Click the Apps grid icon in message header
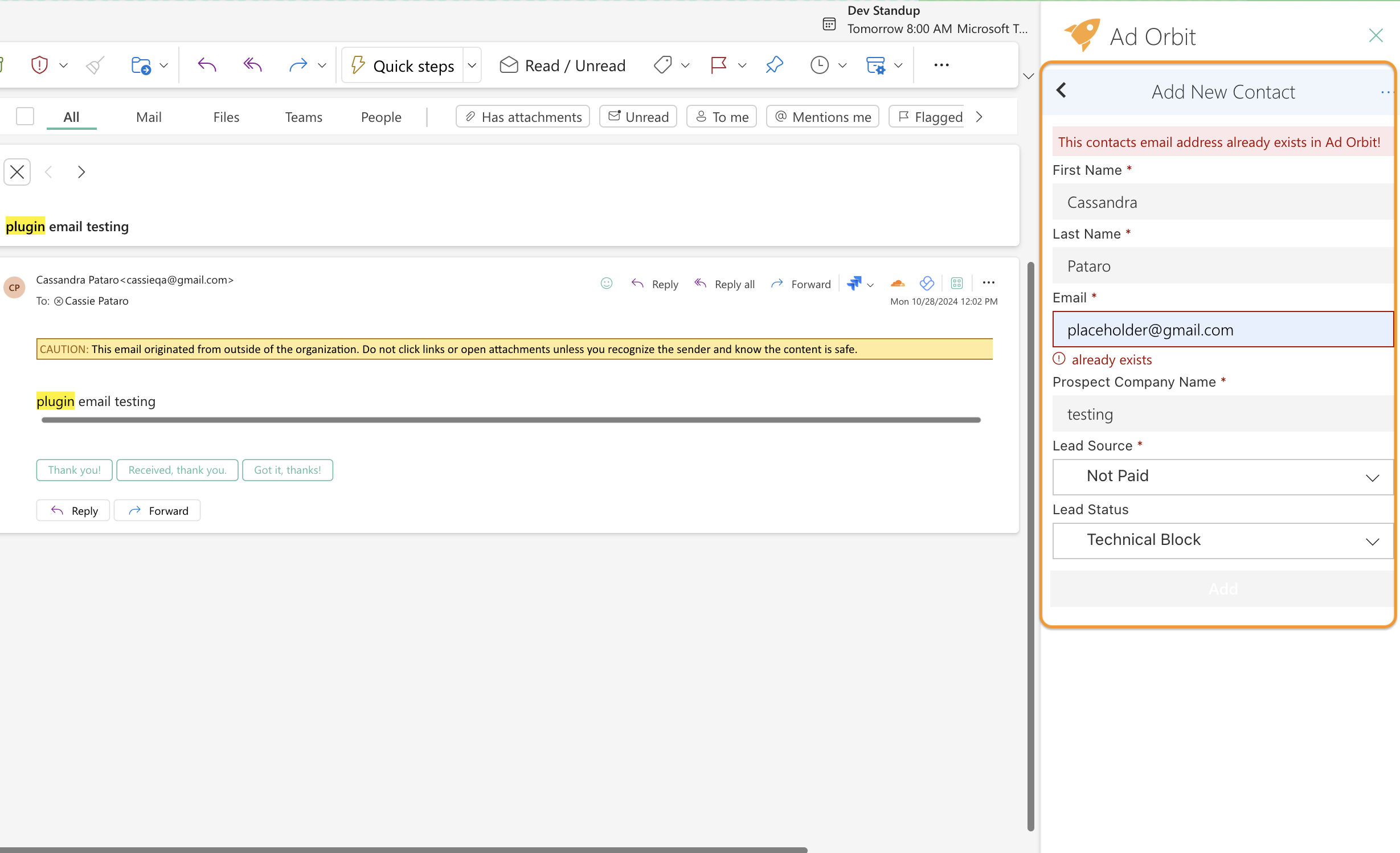The image size is (1400, 853). [957, 283]
